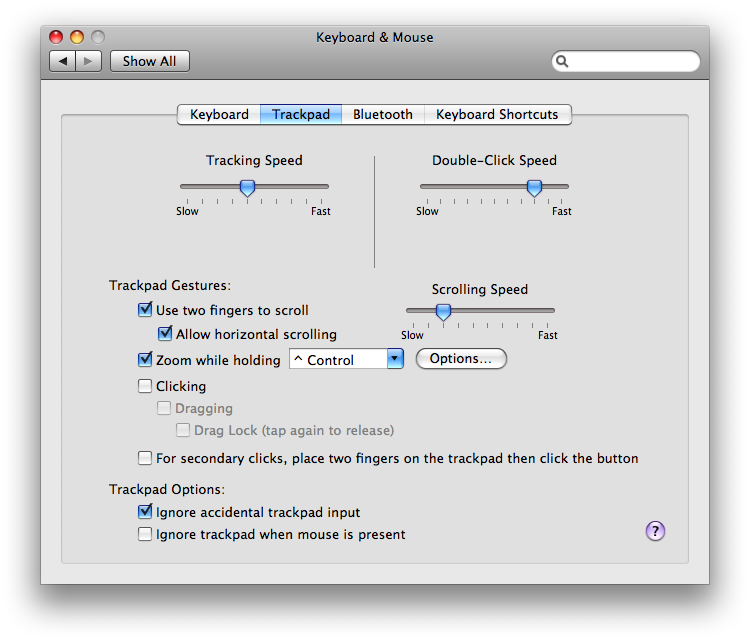Click the magnifying glass search icon
Viewport: 750px width, 640px height.
point(562,61)
